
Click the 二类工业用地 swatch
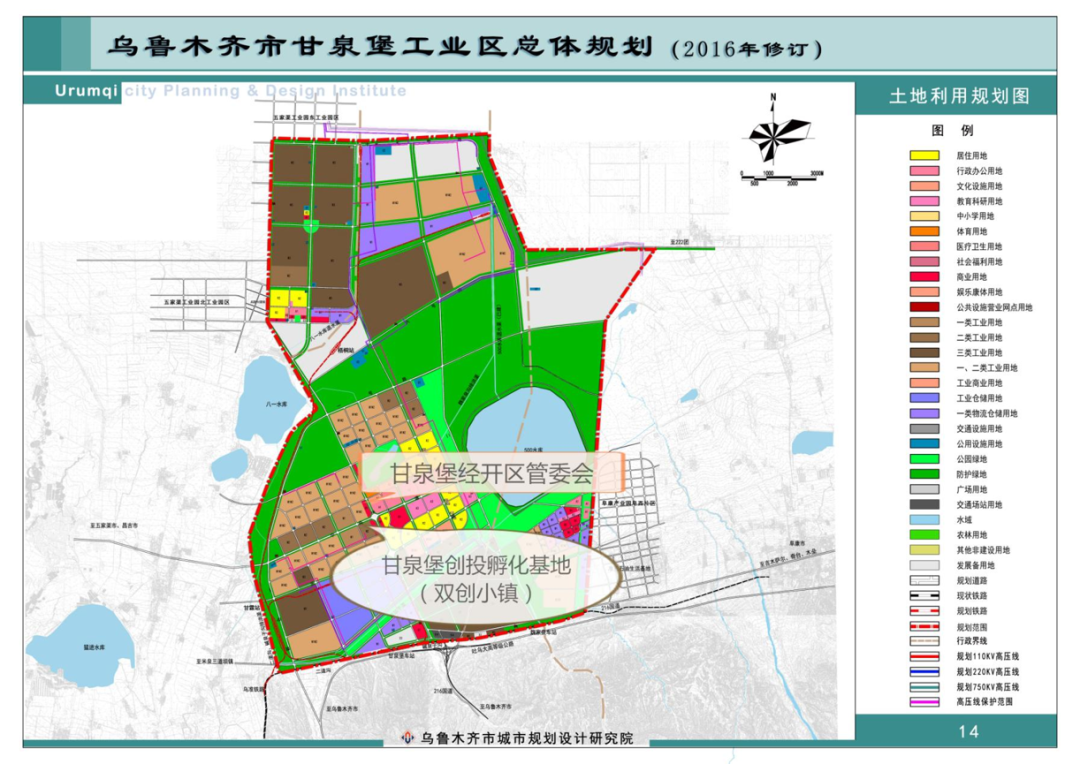(924, 338)
